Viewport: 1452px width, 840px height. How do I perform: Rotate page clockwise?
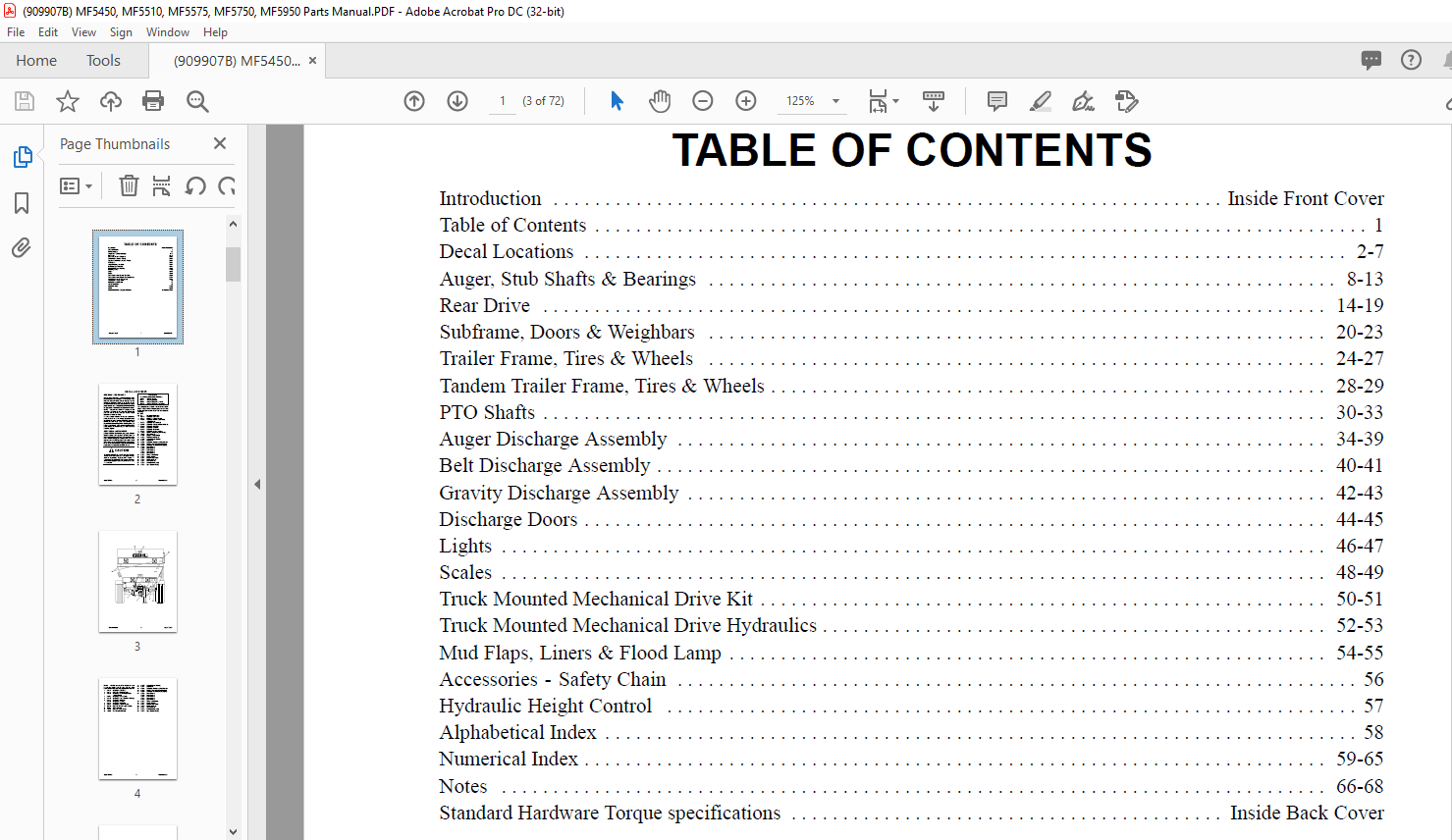tap(227, 185)
